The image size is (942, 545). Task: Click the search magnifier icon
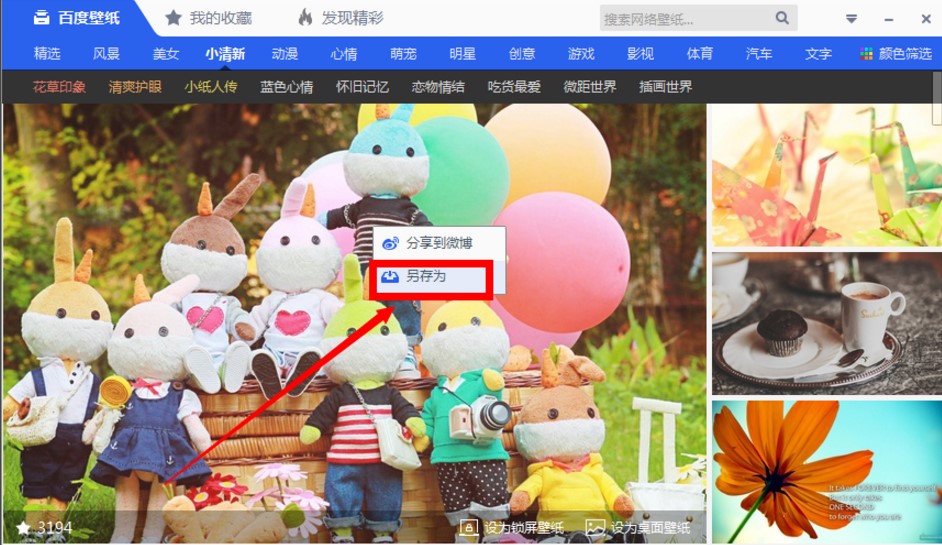pos(782,18)
